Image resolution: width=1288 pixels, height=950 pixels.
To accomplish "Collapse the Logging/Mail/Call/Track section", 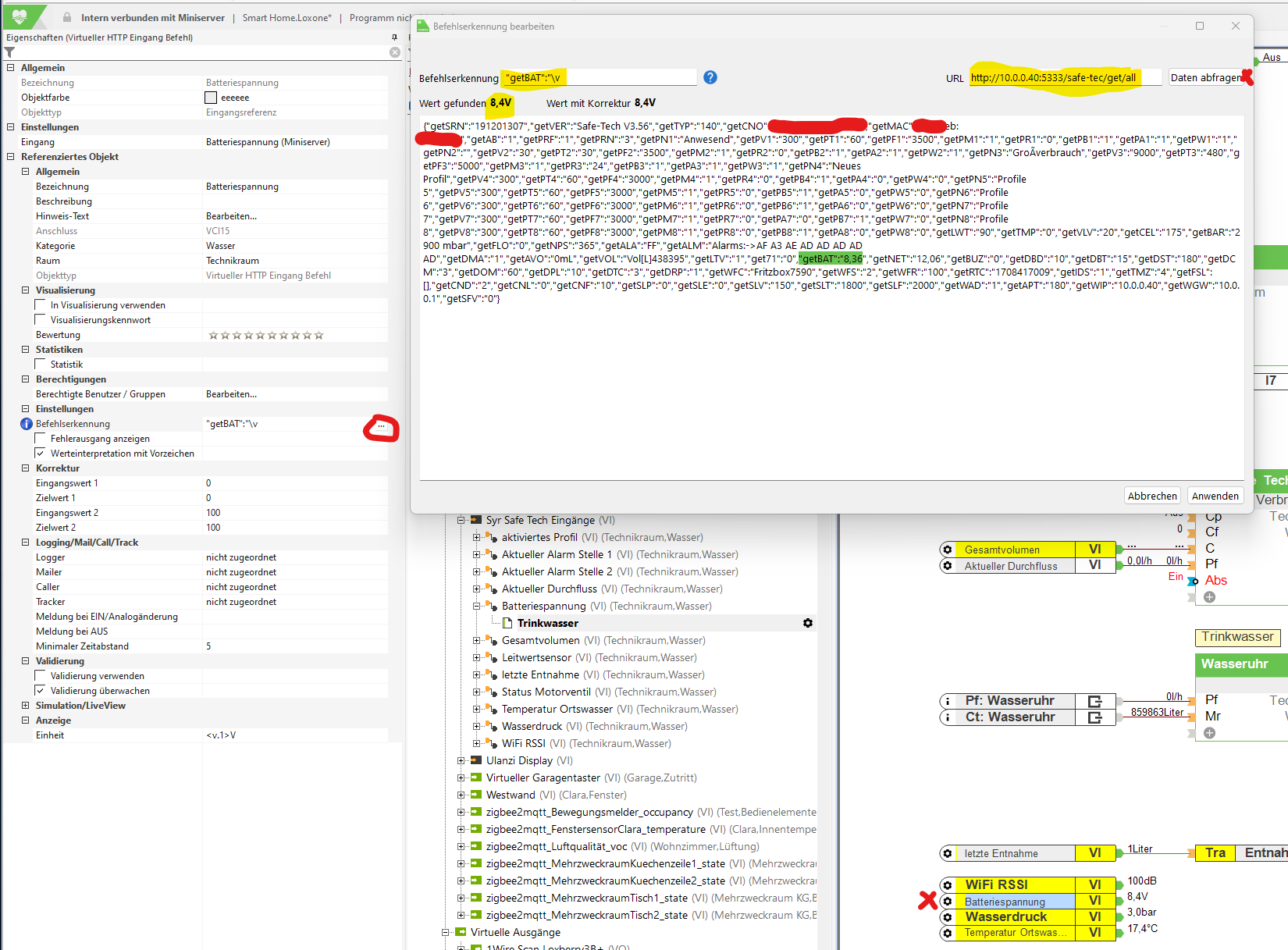I will click(x=26, y=543).
